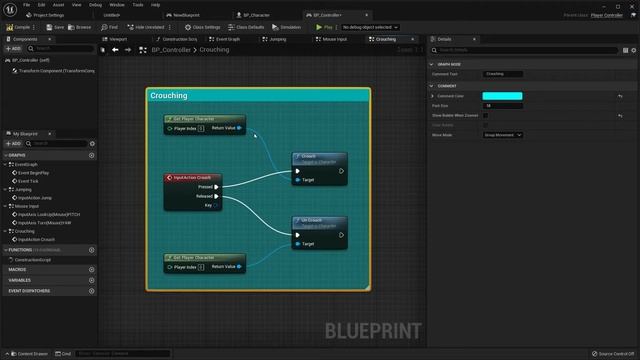Open the File menu
This screenshot has height=360, width=640.
pos(27,5)
